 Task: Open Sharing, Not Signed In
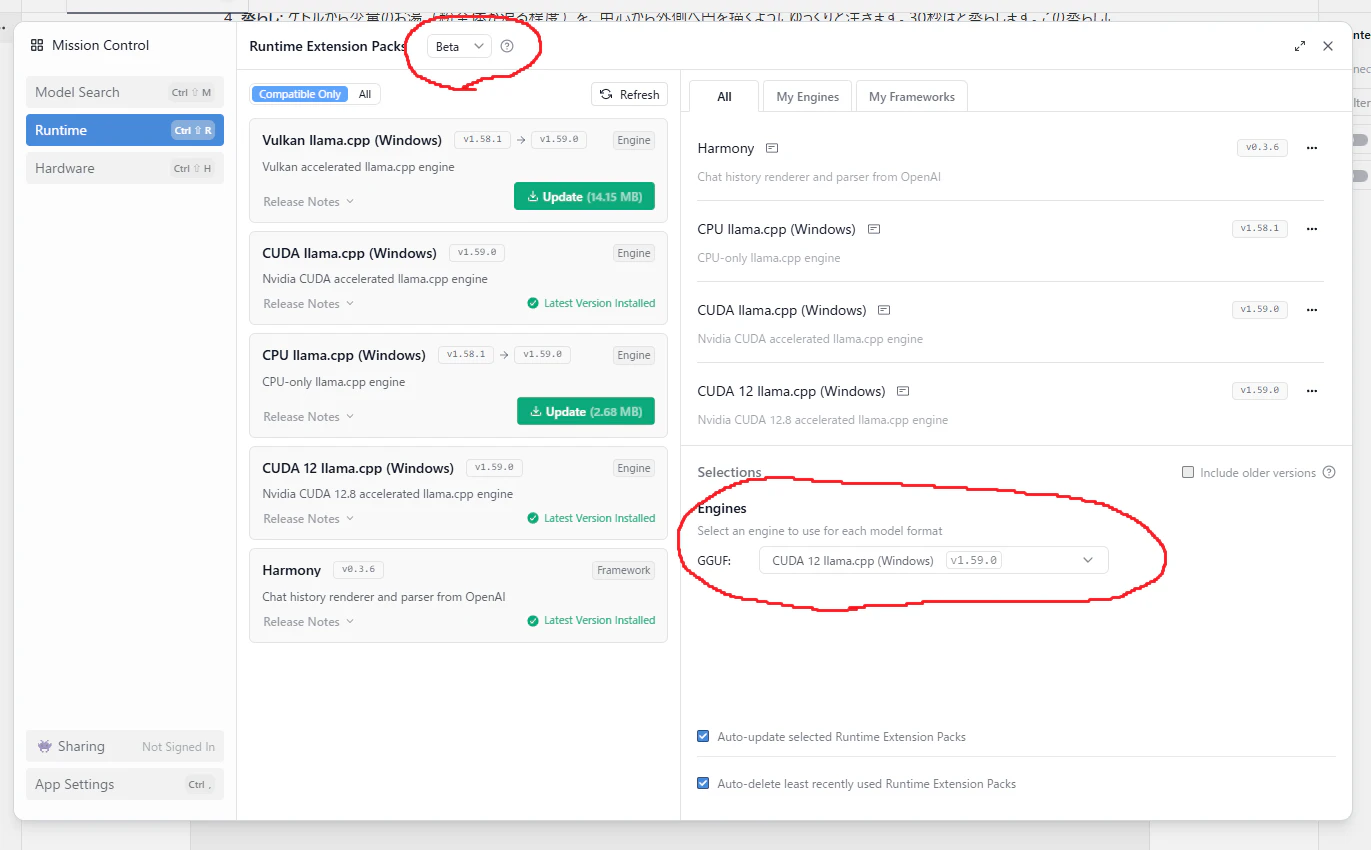point(125,746)
